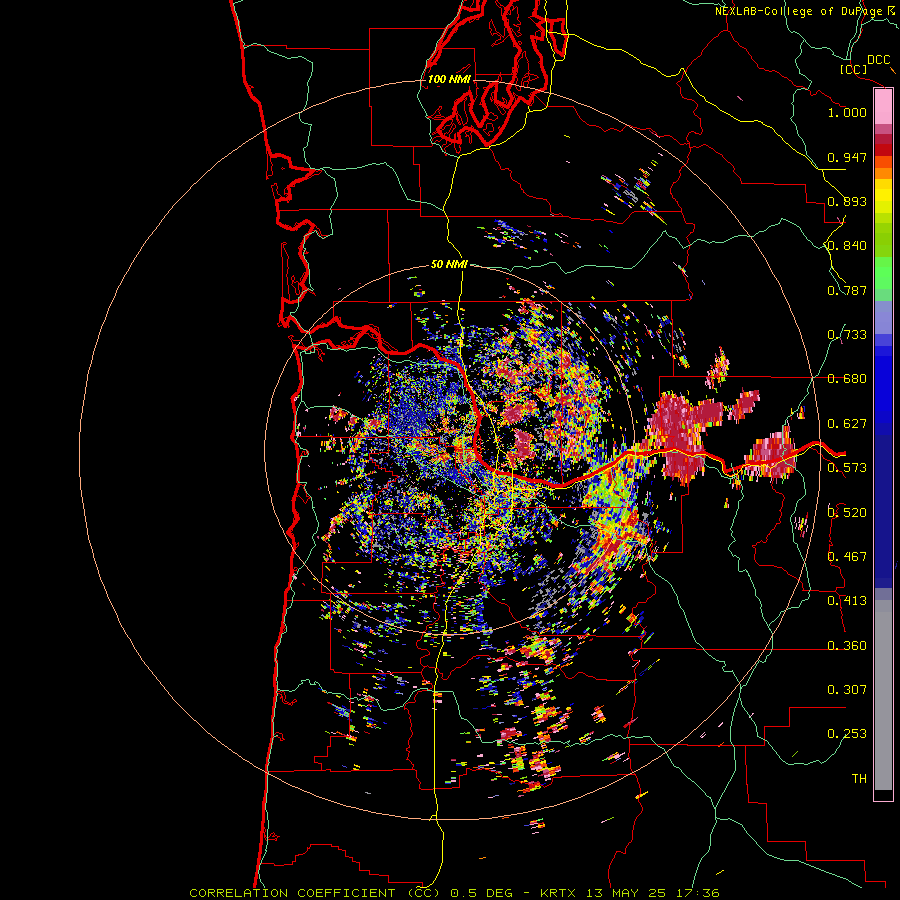Viewport: 900px width, 900px height.
Task: Pick the bright green swatch on the color bar
Action: 883,273
